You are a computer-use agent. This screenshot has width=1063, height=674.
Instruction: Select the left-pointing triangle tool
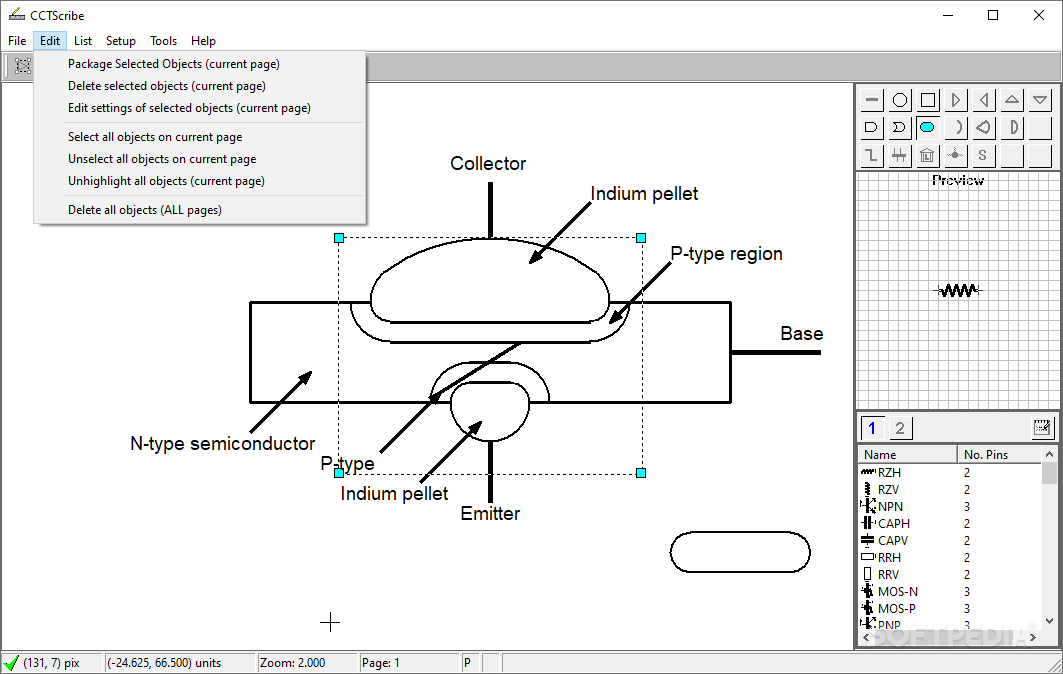pyautogui.click(x=984, y=100)
